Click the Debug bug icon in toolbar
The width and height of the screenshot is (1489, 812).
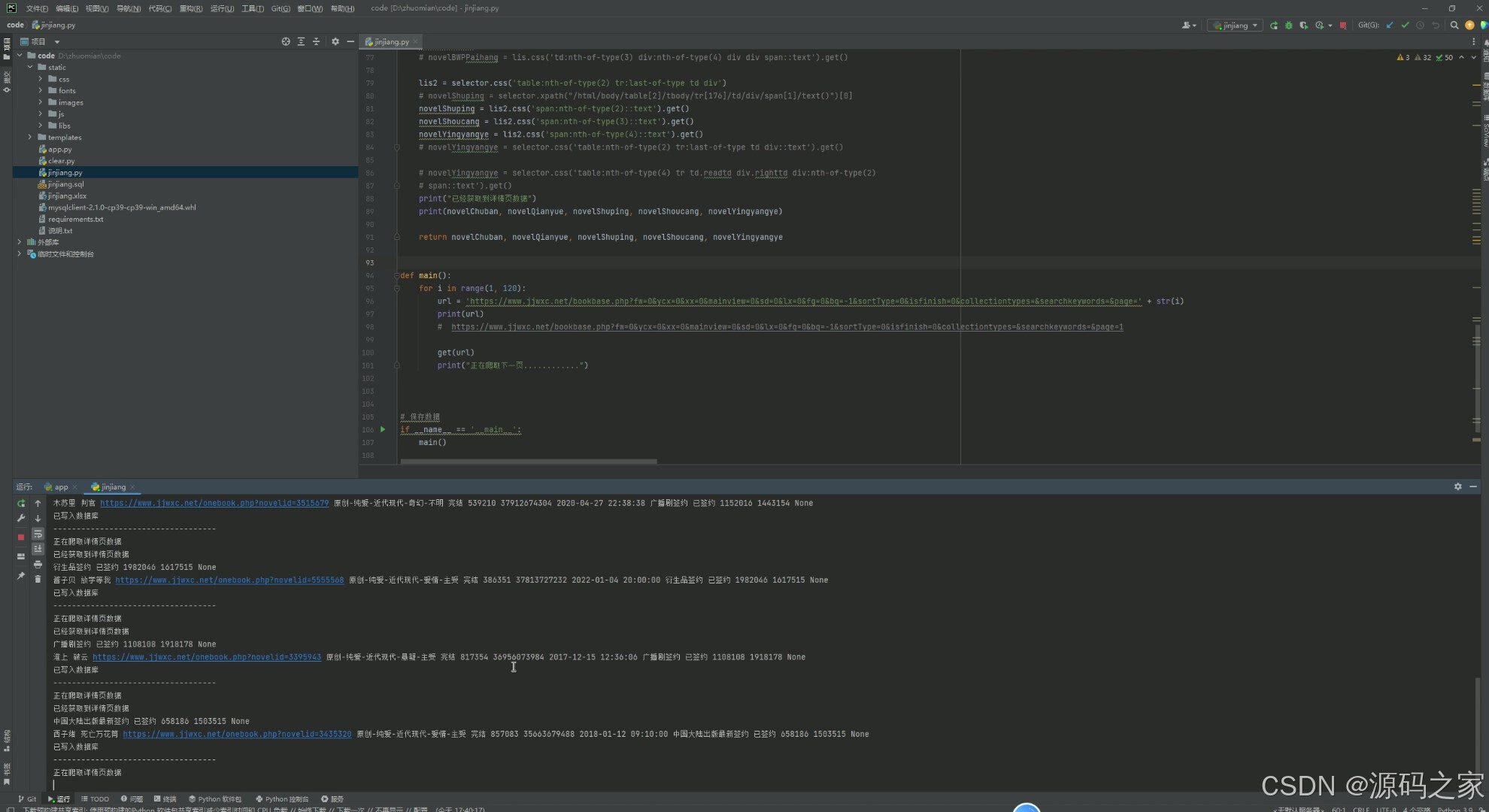coord(1288,26)
